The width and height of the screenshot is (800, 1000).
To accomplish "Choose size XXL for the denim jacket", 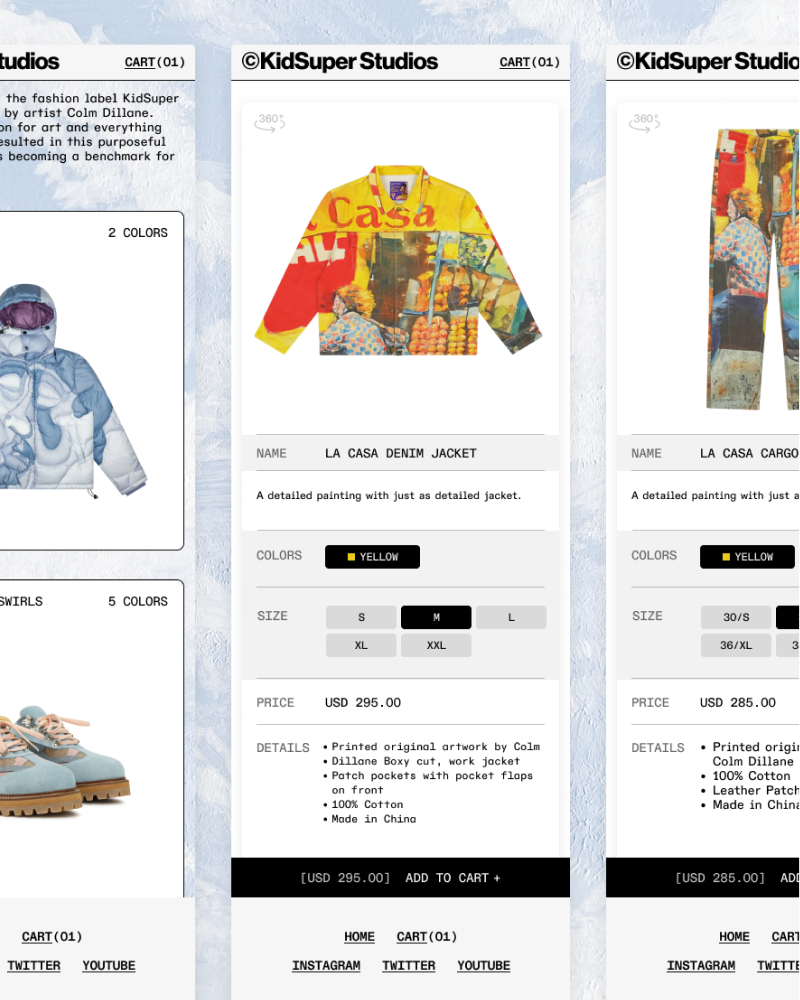I will pos(436,645).
